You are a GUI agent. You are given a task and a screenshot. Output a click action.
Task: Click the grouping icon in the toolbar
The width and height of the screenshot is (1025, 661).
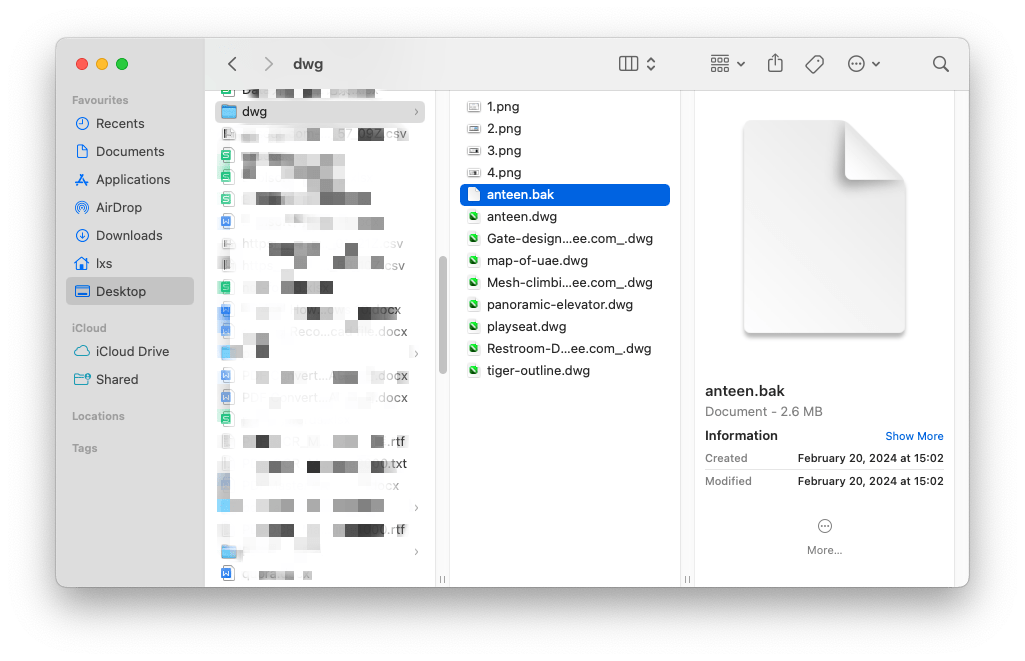coord(721,63)
